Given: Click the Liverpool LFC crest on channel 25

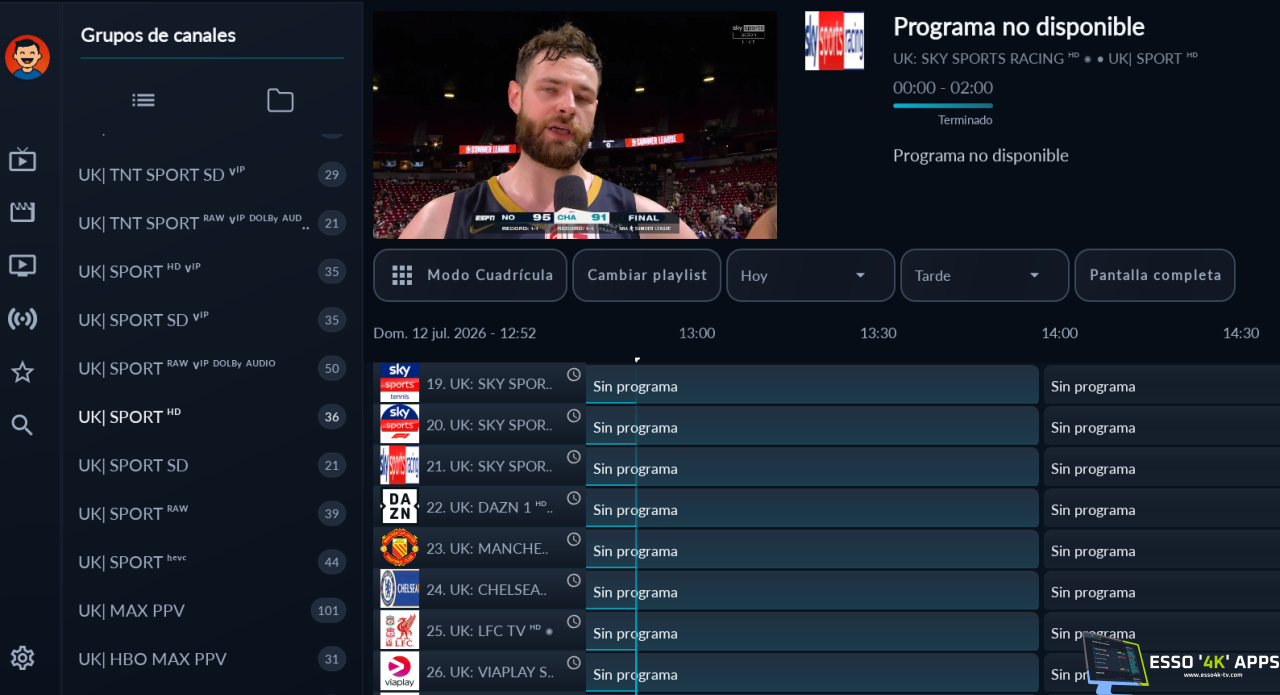Looking at the screenshot, I should pos(399,630).
